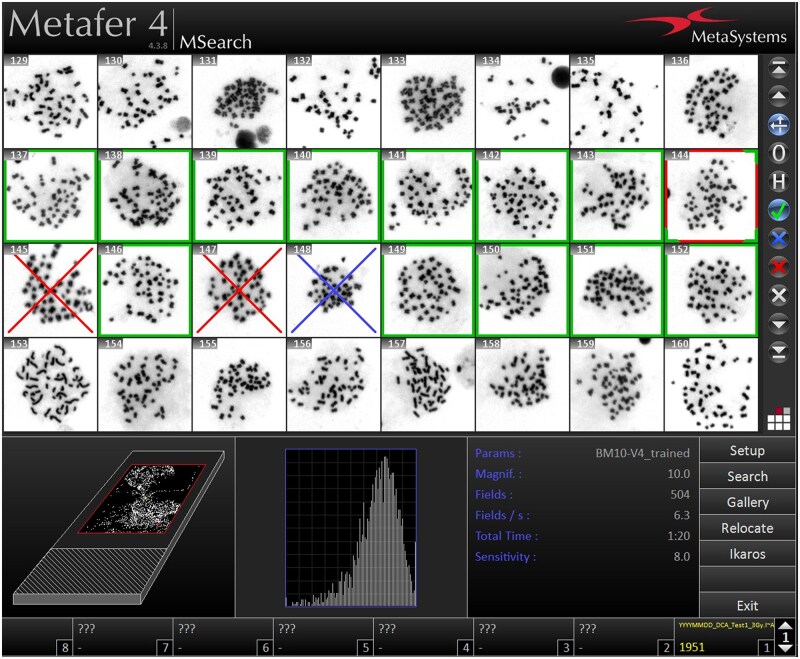Select green-framed thumbnail 139
Screen dimensions: 800x659
click(239, 196)
